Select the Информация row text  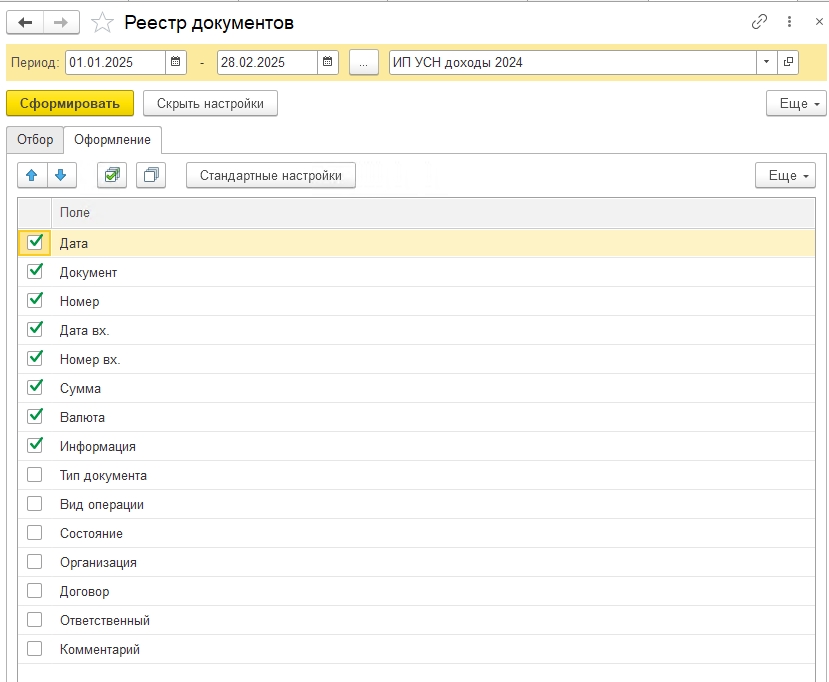click(x=98, y=447)
